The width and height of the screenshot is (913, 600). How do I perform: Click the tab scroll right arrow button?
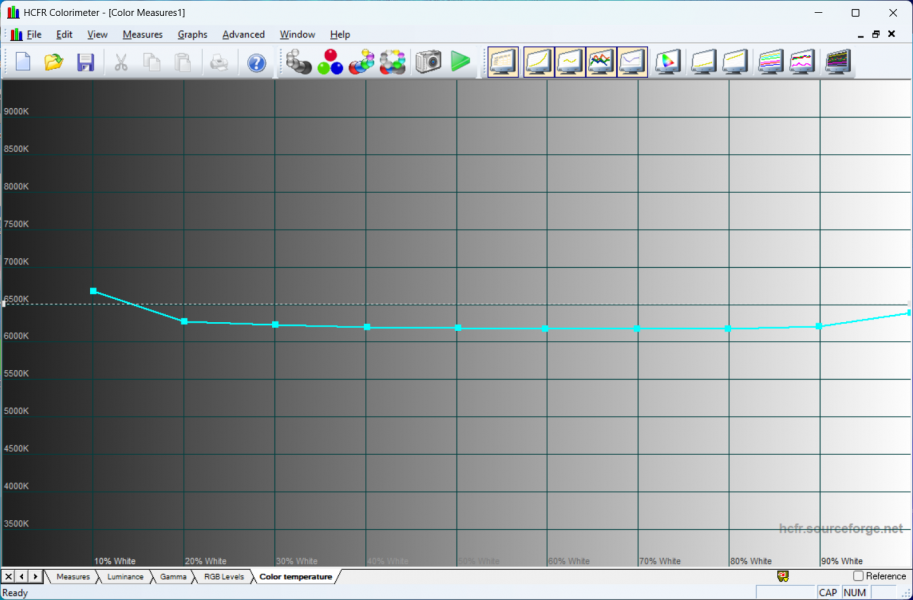[36, 577]
